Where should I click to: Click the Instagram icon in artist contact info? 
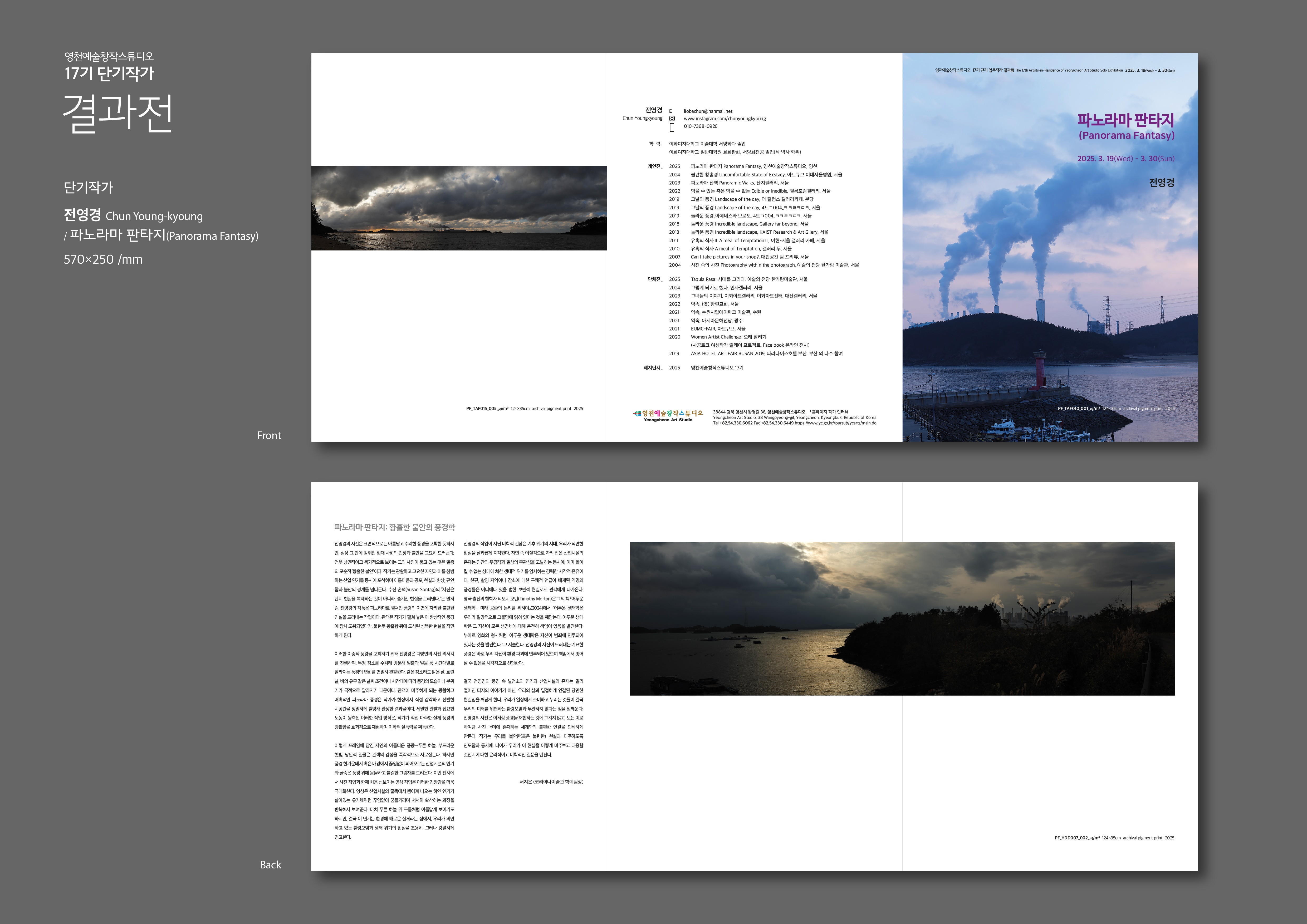pos(672,119)
